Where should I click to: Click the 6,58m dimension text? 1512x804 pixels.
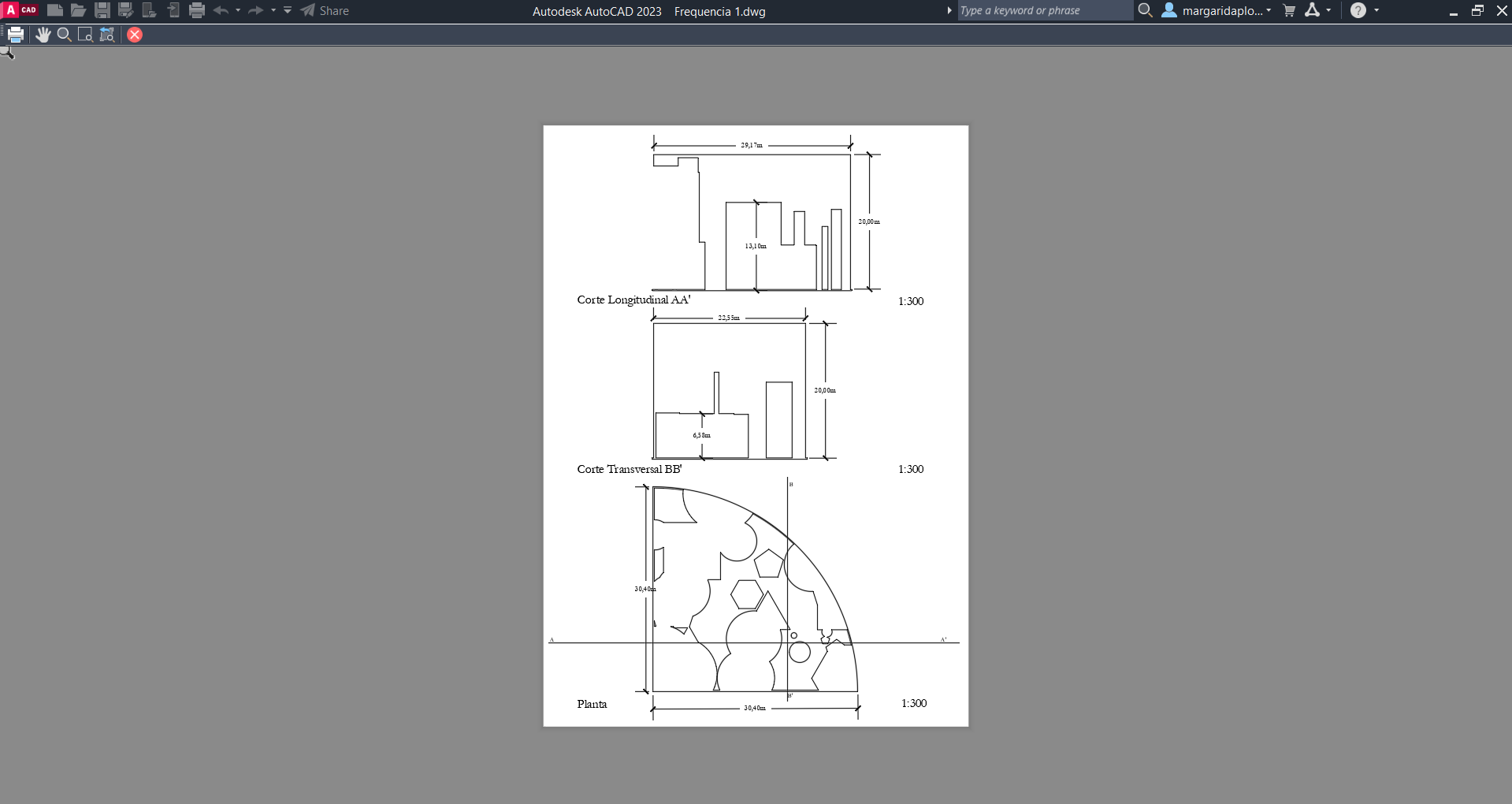702,435
